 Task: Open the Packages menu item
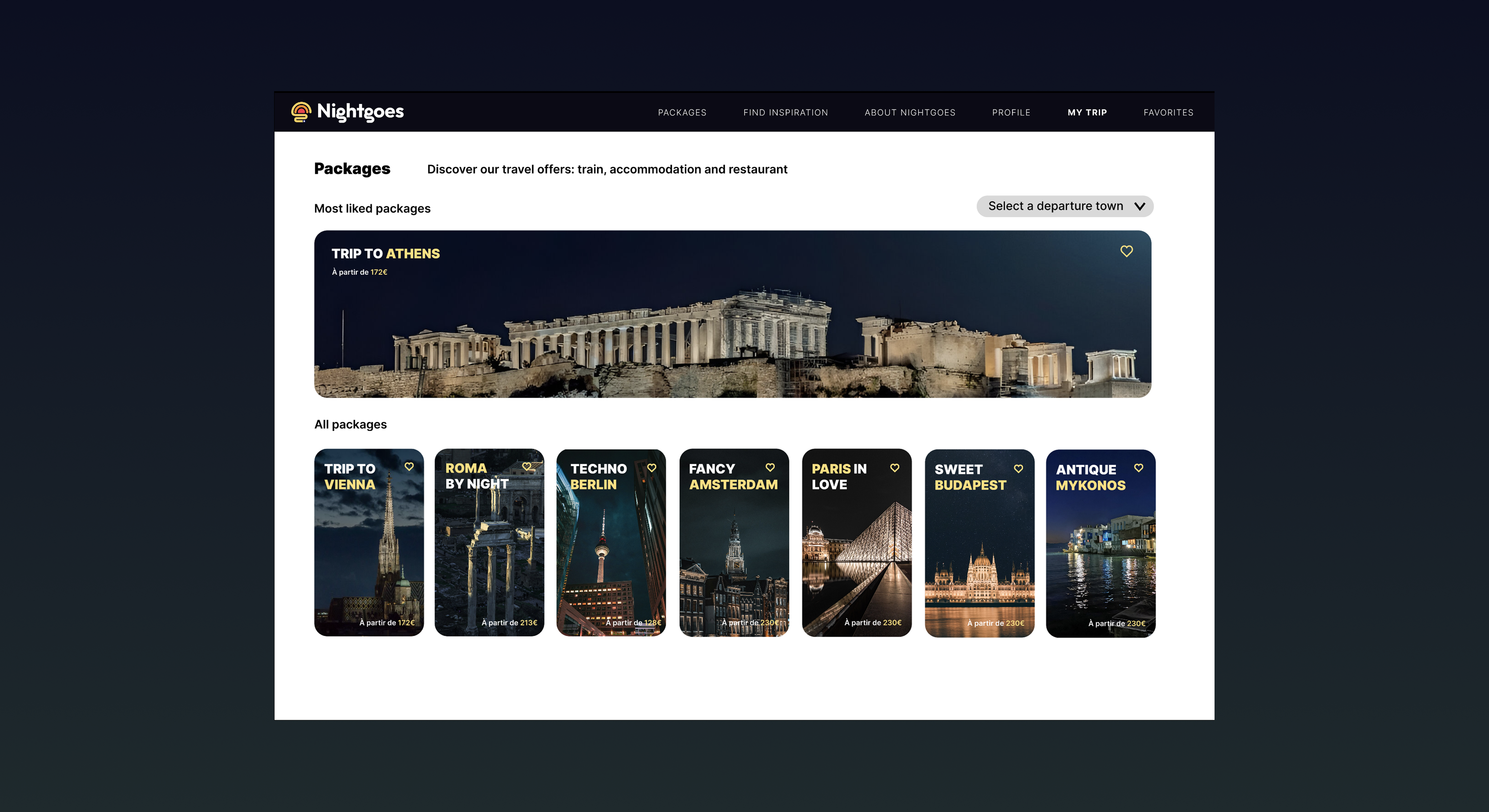point(682,113)
